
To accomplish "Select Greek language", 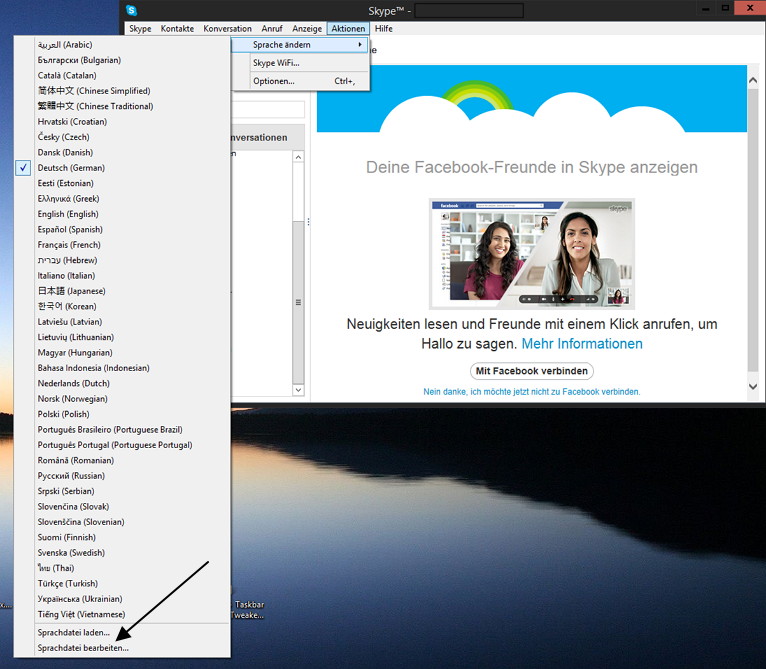I will (x=122, y=198).
